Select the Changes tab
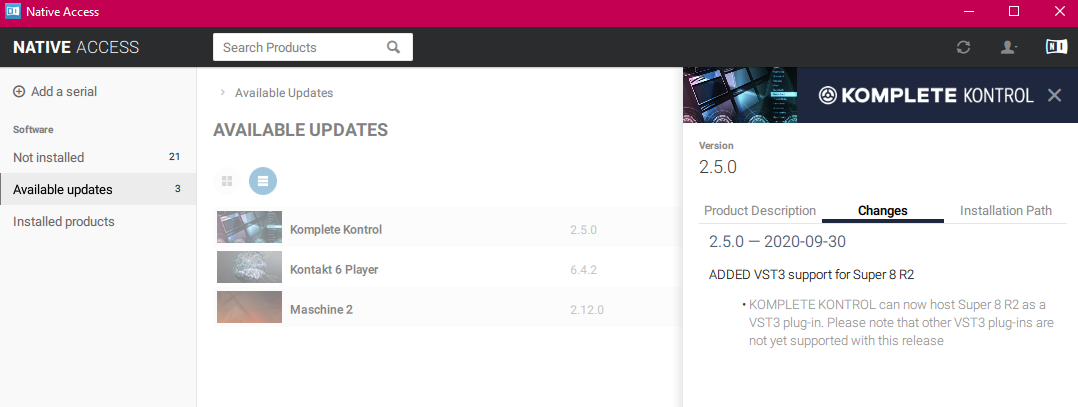1078x407 pixels. click(x=882, y=211)
